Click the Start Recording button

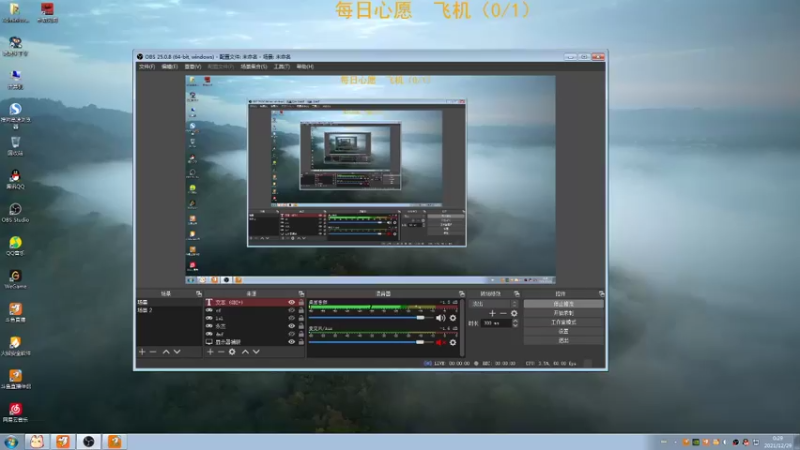(x=563, y=313)
